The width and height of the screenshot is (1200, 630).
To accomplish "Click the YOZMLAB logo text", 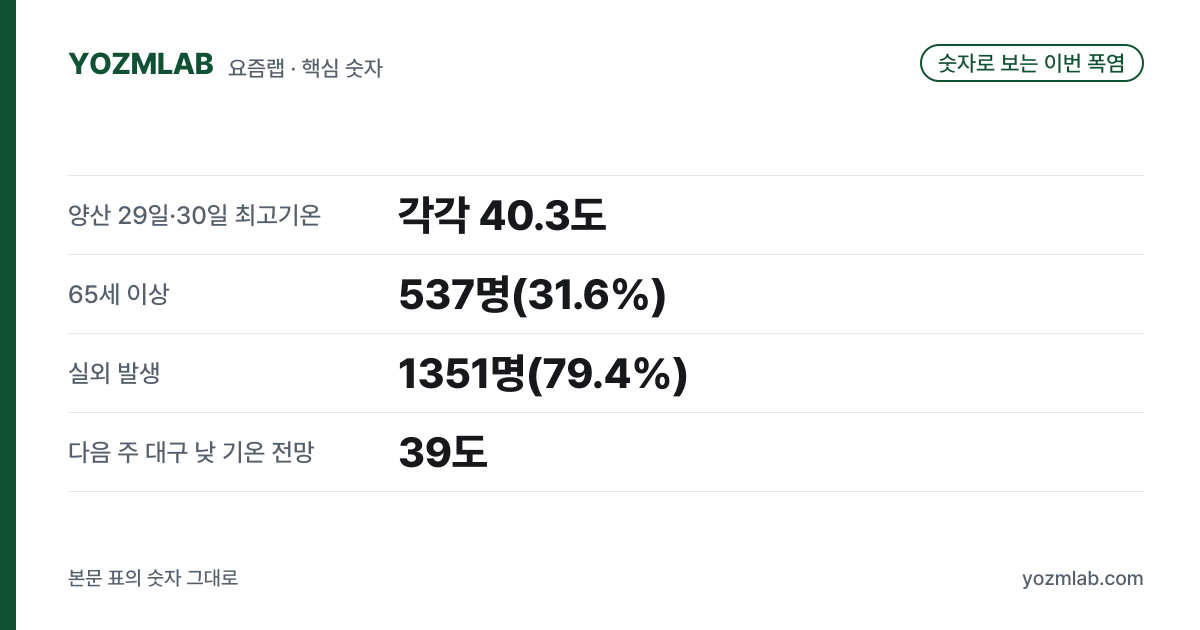I will [x=141, y=64].
